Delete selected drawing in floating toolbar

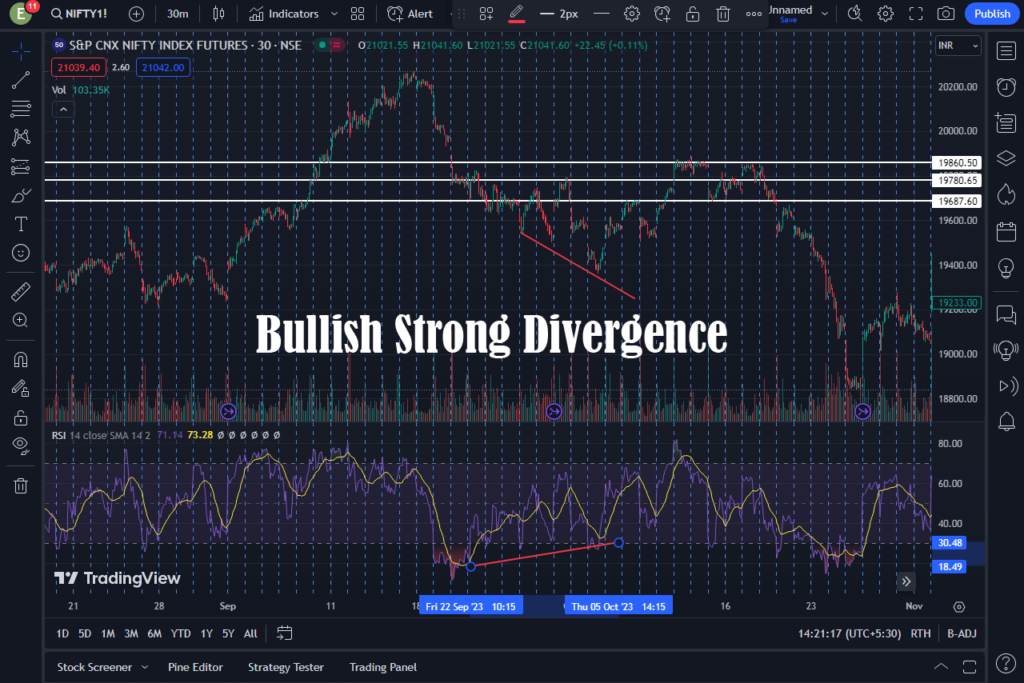(x=723, y=14)
